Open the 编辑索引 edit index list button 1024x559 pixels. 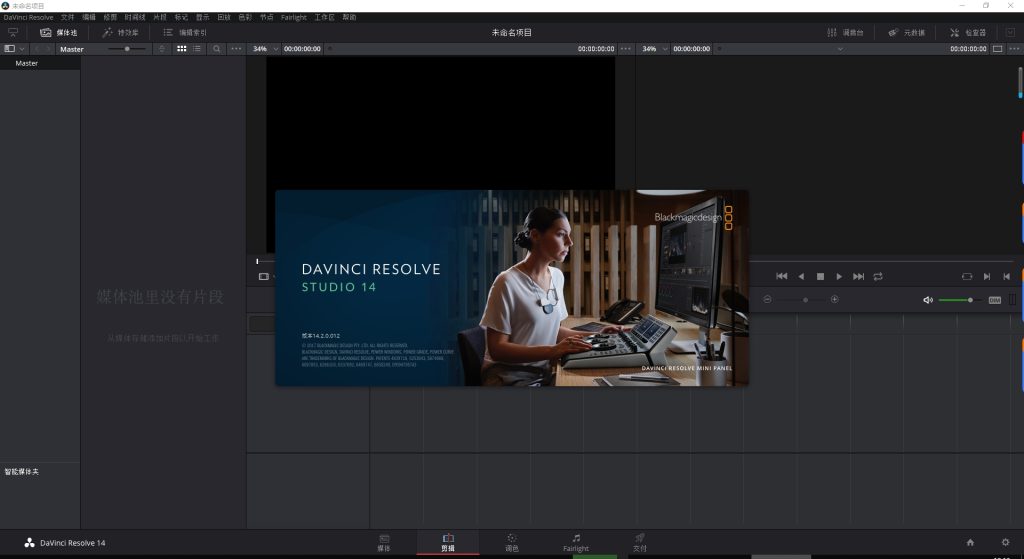(x=185, y=32)
